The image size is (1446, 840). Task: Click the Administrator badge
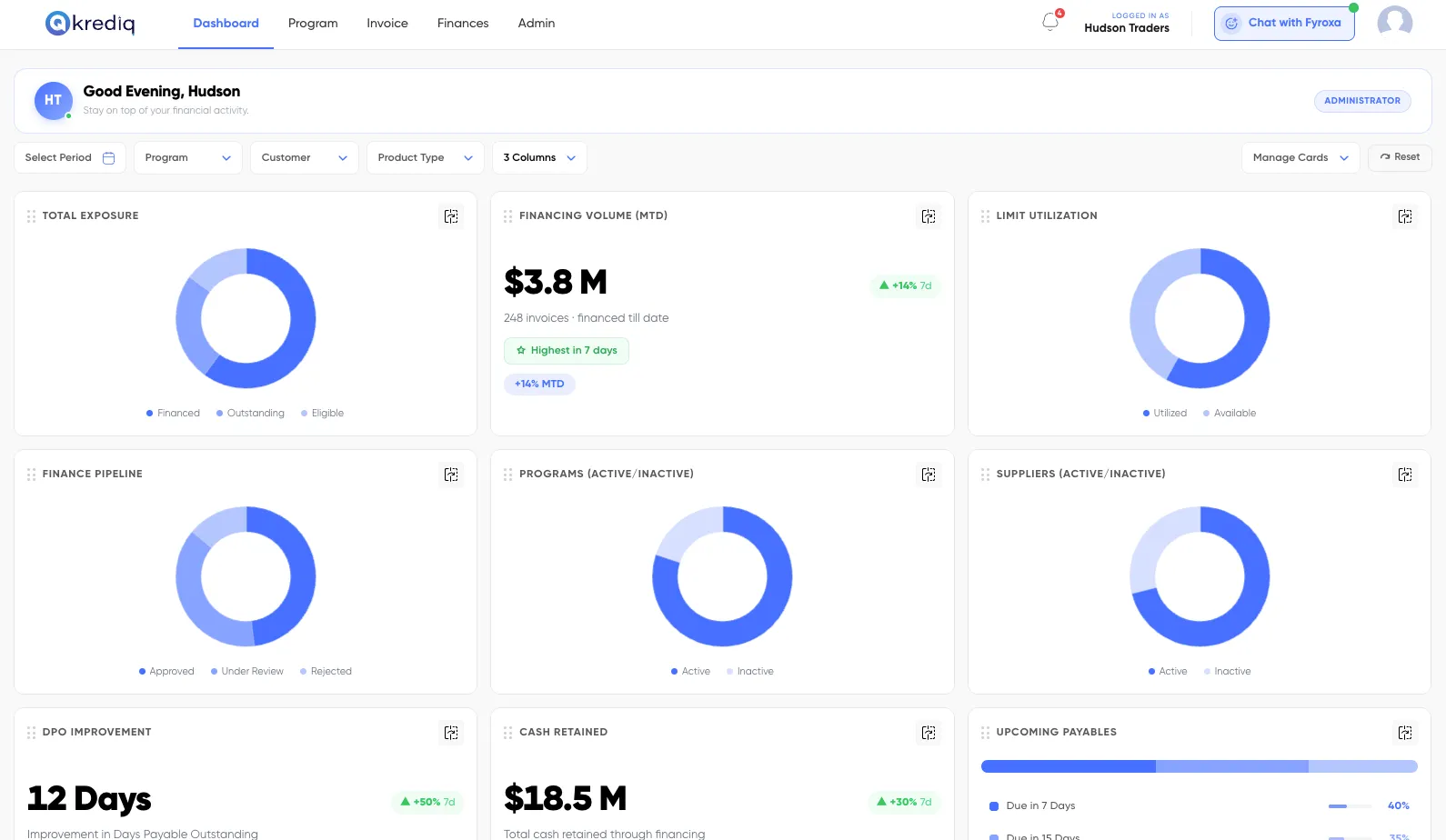pyautogui.click(x=1362, y=101)
